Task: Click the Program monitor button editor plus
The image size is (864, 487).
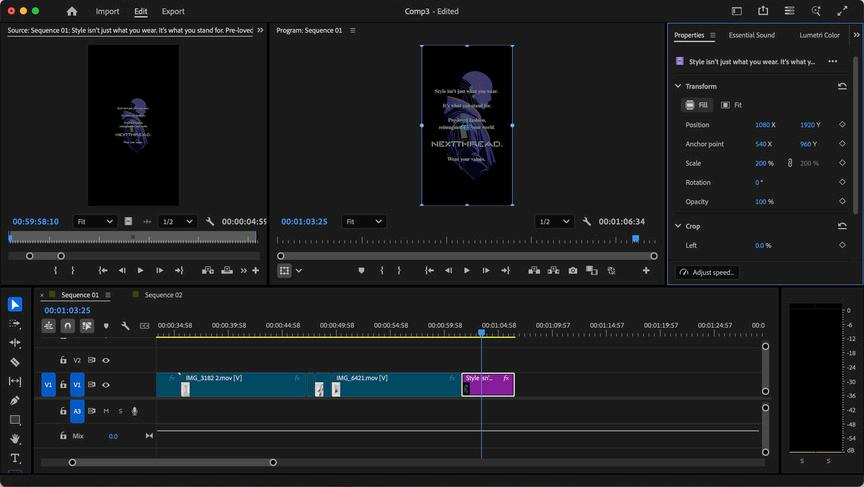Action: [x=646, y=270]
